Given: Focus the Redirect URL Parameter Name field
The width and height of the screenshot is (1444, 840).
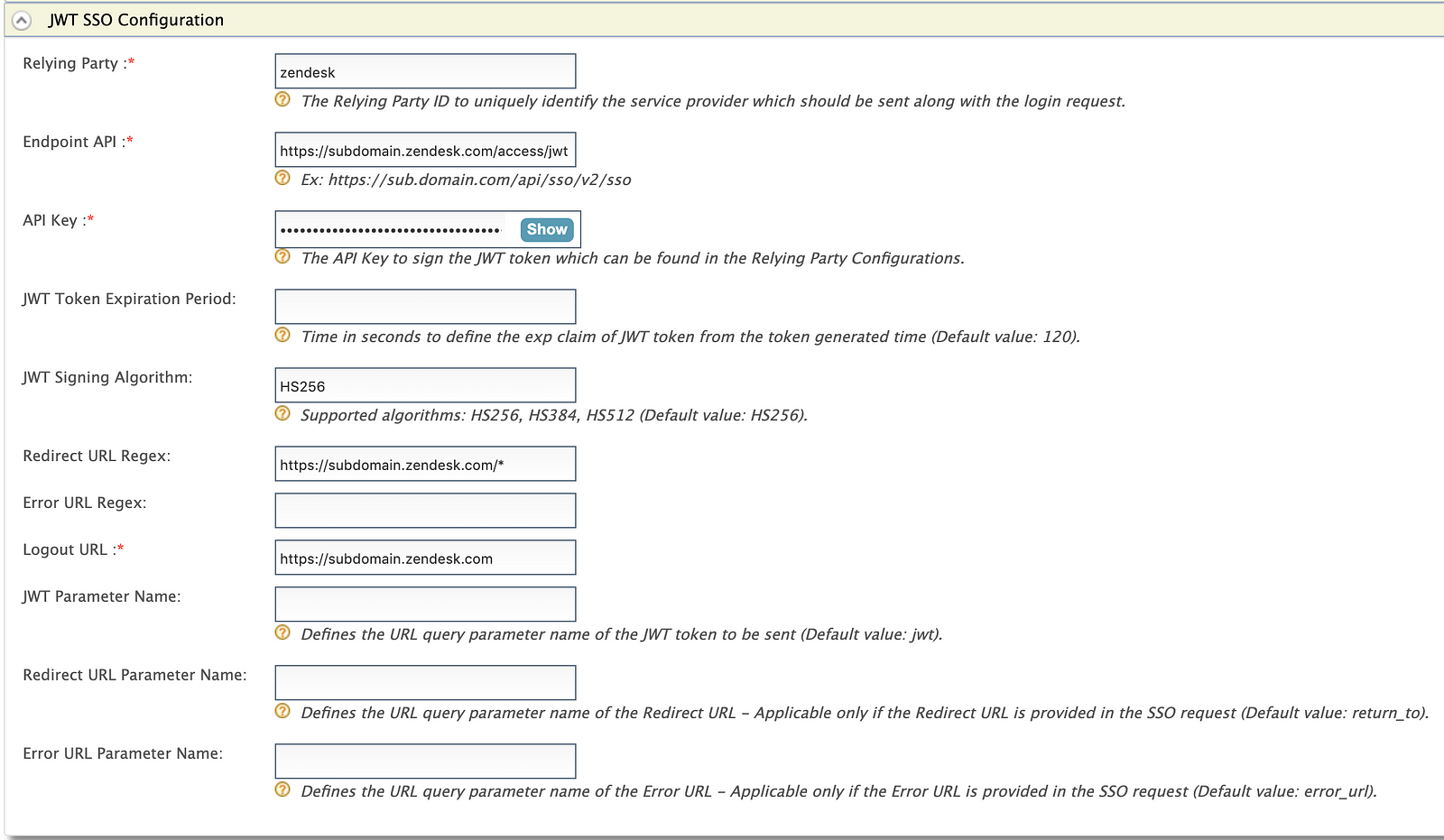Looking at the screenshot, I should (x=425, y=683).
